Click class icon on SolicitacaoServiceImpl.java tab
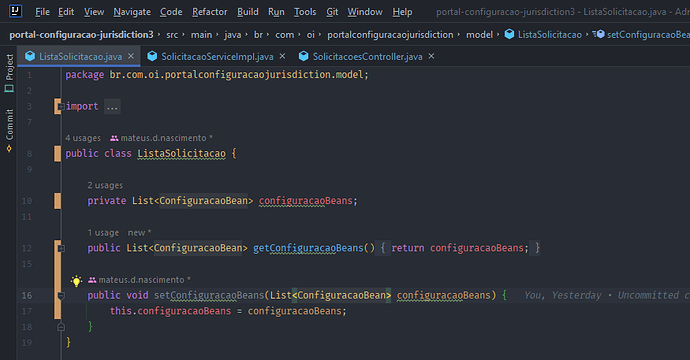 [x=152, y=56]
